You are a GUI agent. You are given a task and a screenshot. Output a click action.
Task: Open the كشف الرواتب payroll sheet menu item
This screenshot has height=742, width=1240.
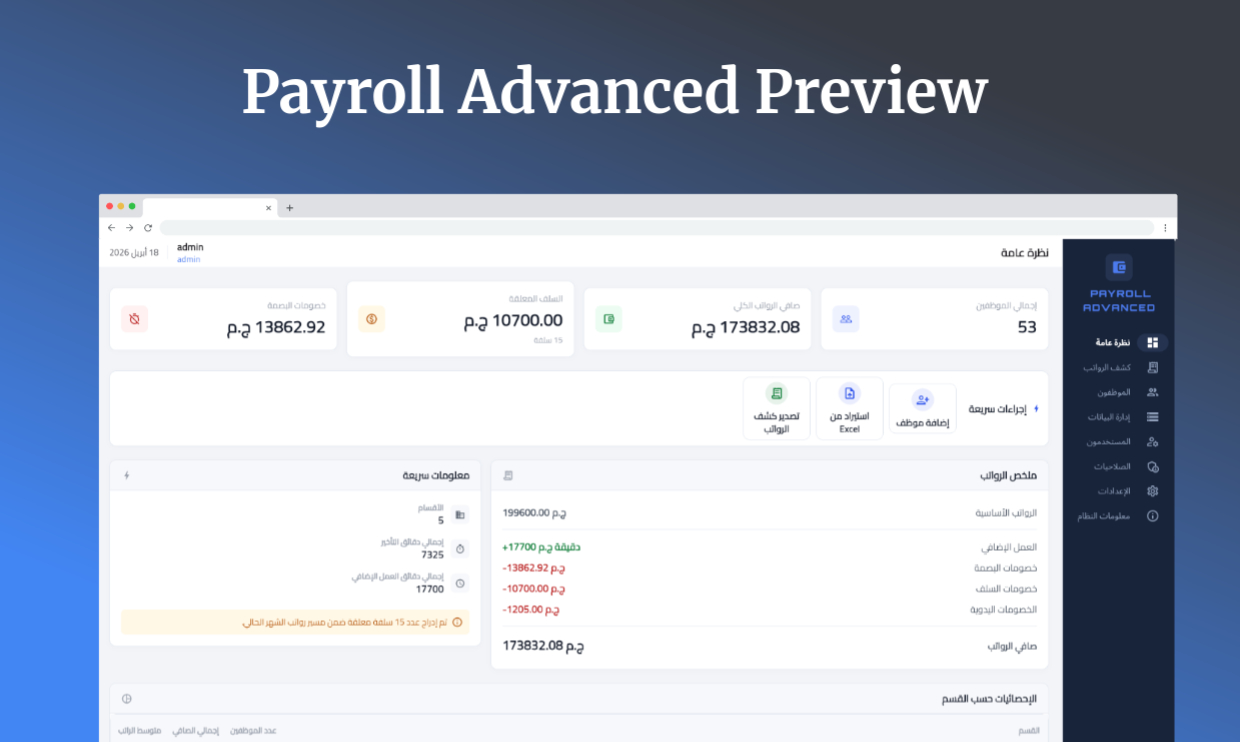coord(1119,368)
